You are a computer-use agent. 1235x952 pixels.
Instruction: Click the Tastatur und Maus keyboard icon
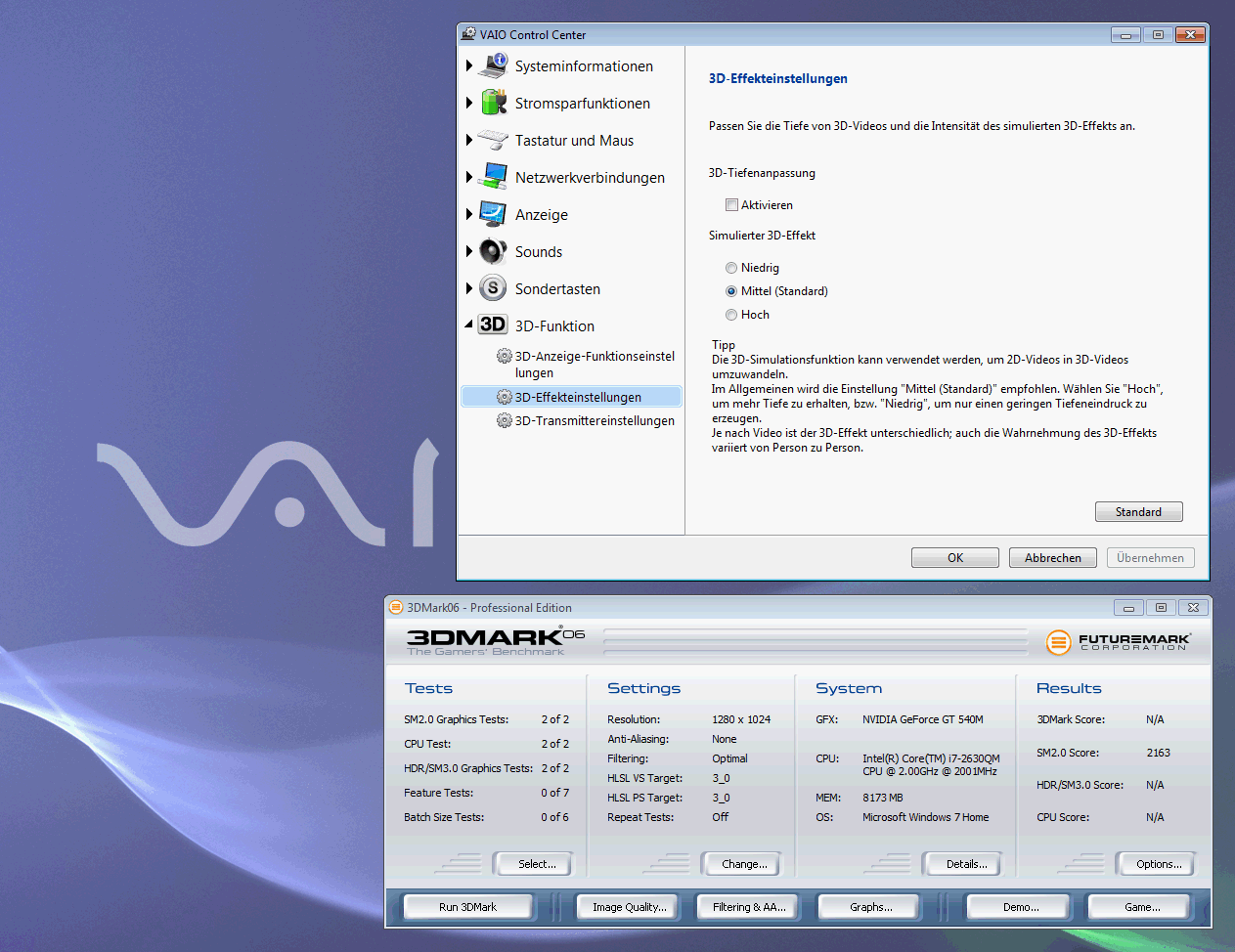click(493, 140)
